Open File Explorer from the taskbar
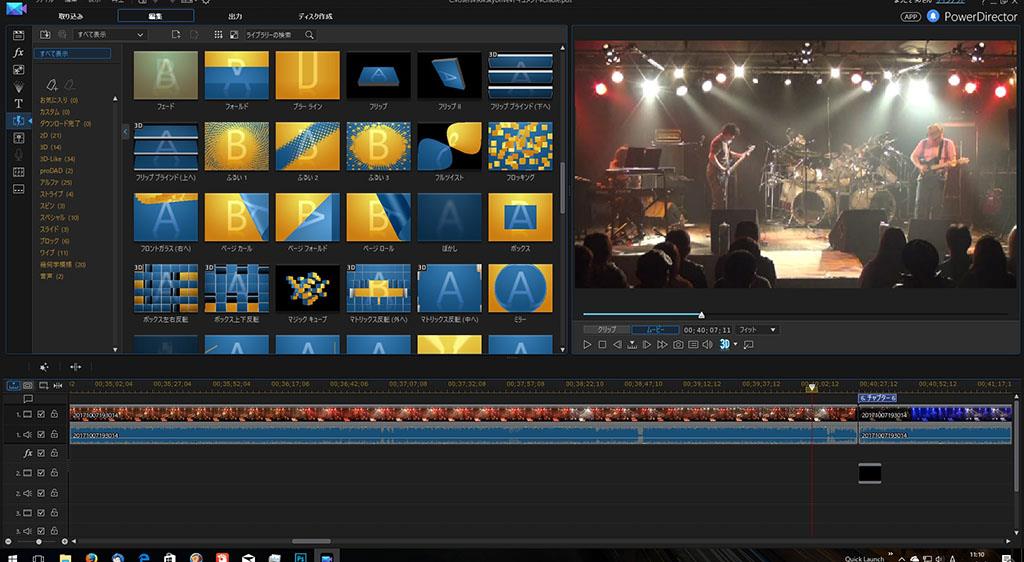1024x562 pixels. click(65, 557)
